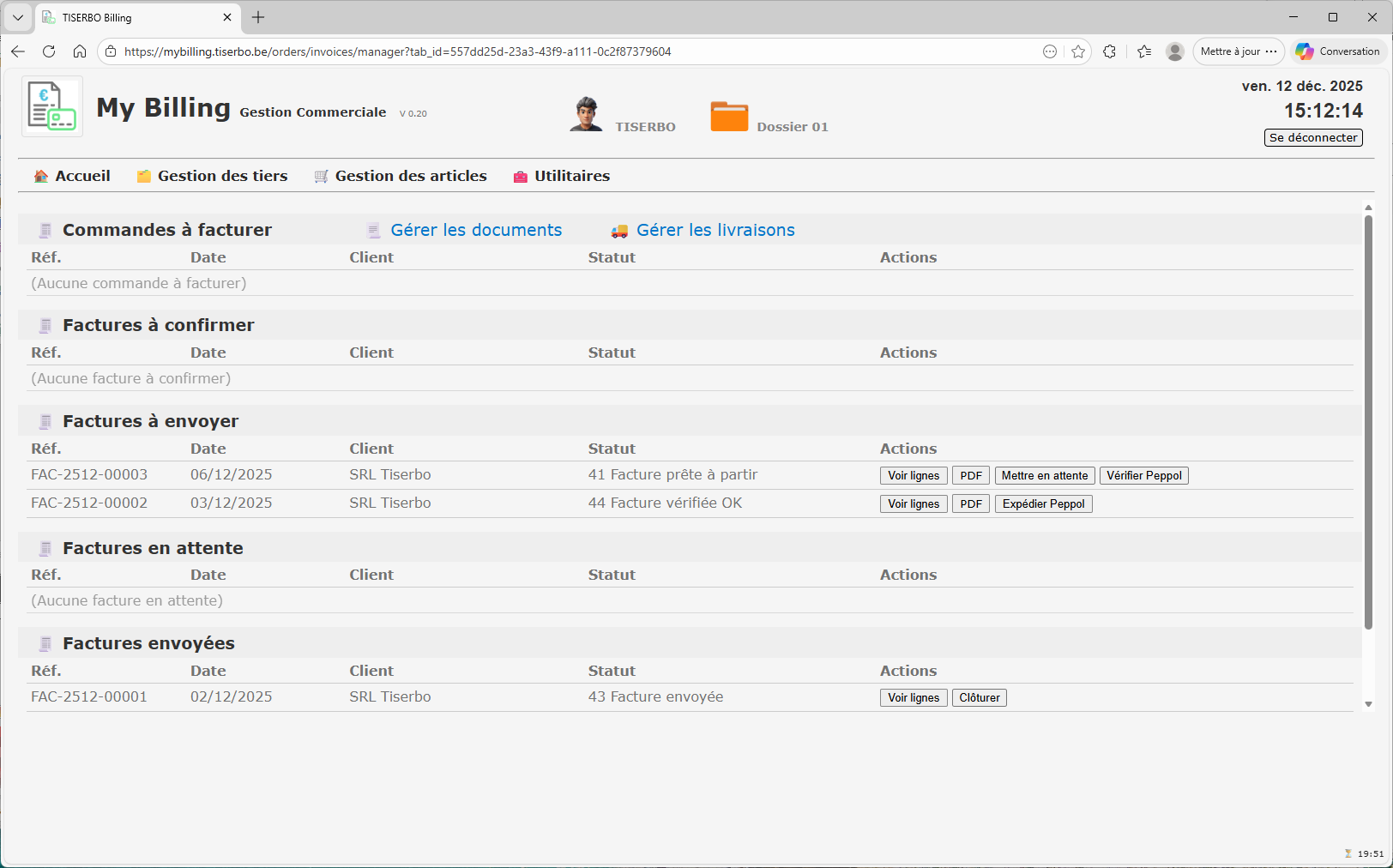The height and width of the screenshot is (868, 1393).
Task: Click the shopping cart icon beside Gestion des articles
Action: point(321,176)
